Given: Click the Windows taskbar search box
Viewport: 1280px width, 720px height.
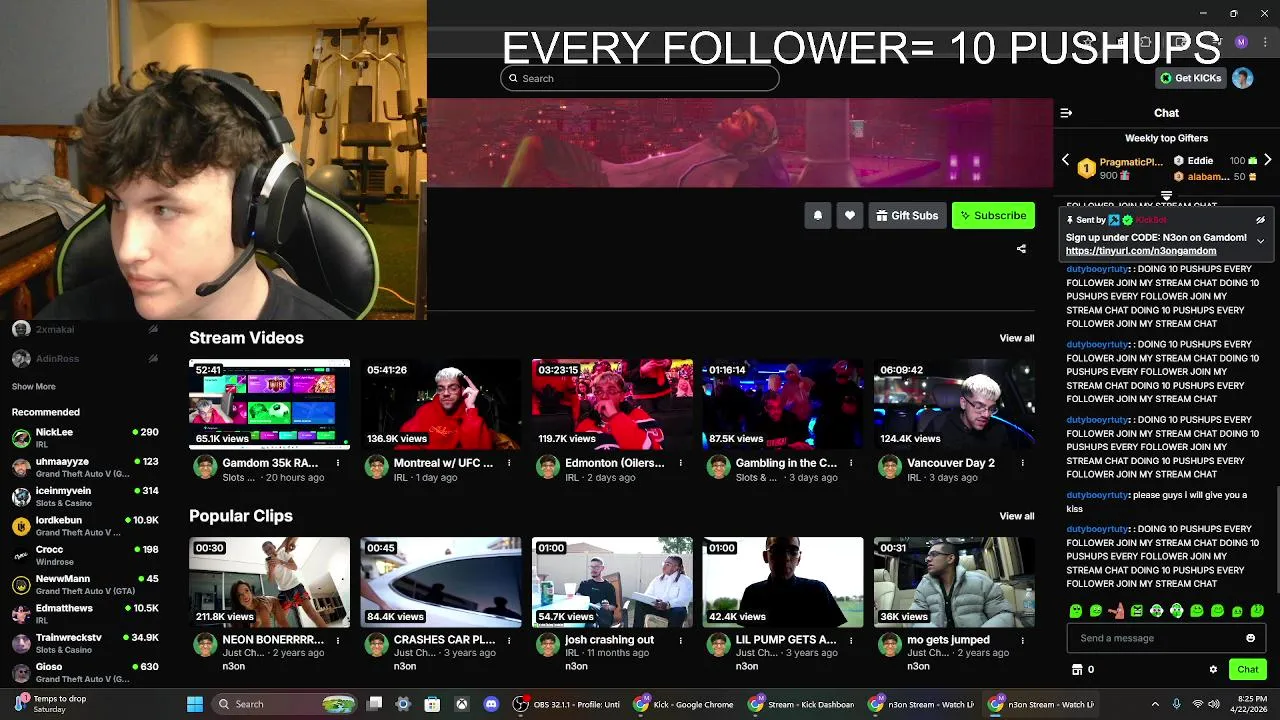Looking at the screenshot, I should click(286, 704).
